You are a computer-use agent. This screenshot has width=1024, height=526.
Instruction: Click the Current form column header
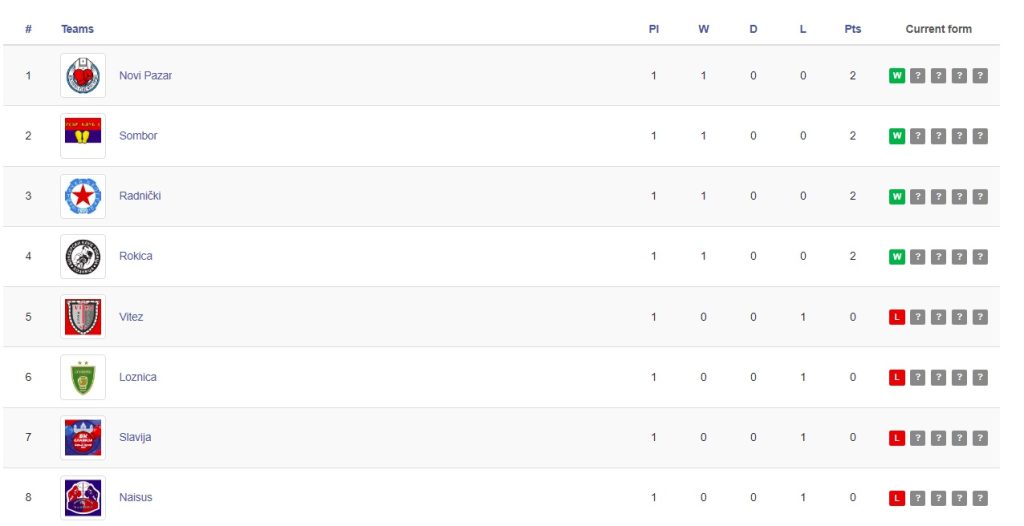point(938,29)
